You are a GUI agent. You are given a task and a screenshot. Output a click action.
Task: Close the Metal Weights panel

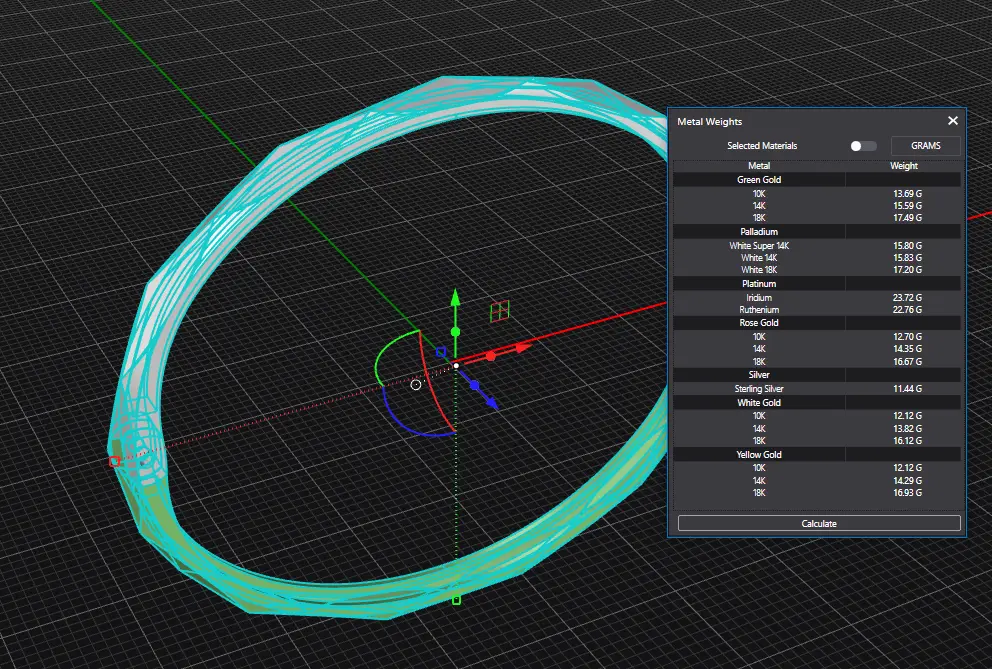pyautogui.click(x=953, y=121)
